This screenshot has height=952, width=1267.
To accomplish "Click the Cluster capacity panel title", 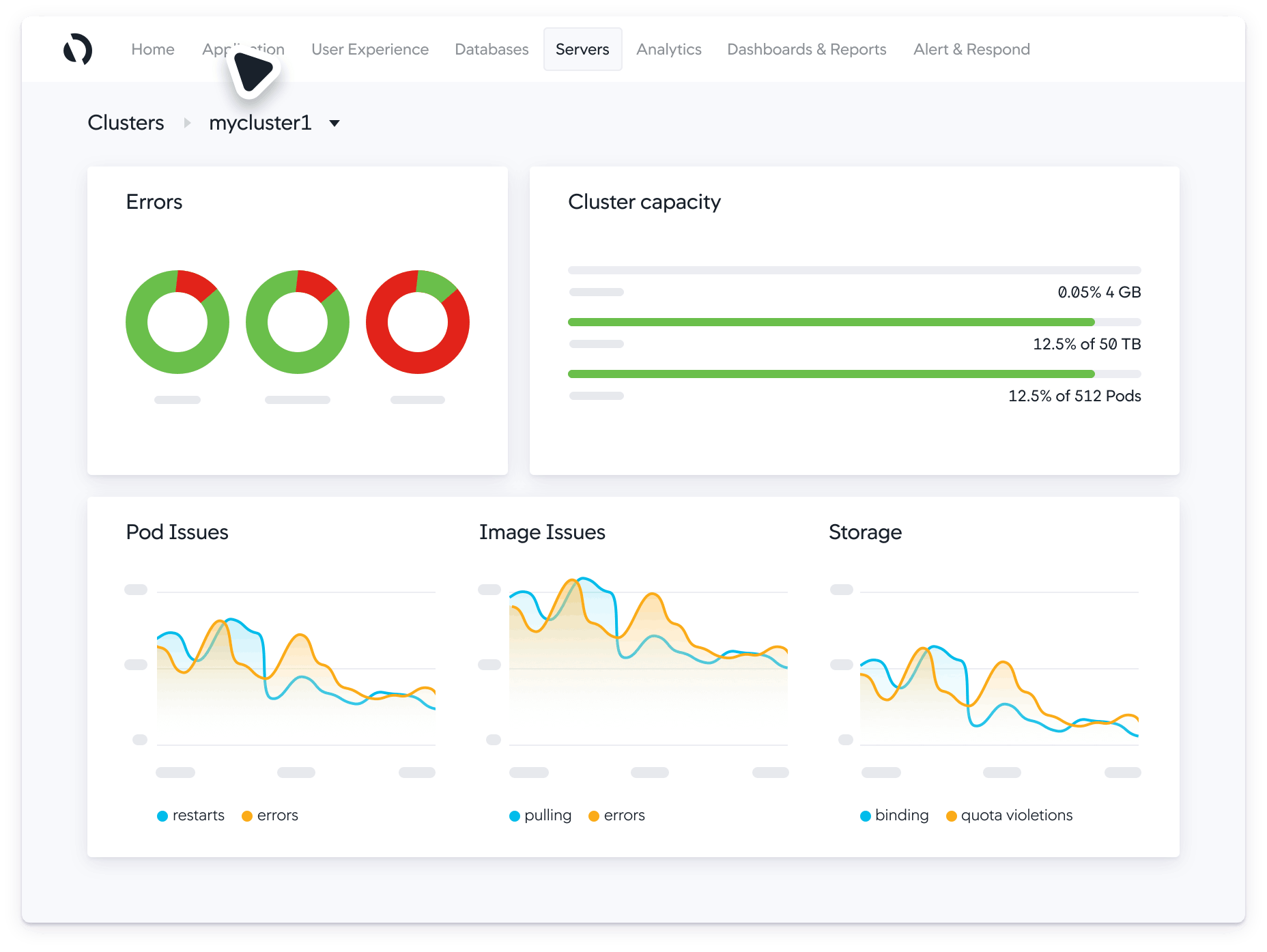I will [x=644, y=201].
